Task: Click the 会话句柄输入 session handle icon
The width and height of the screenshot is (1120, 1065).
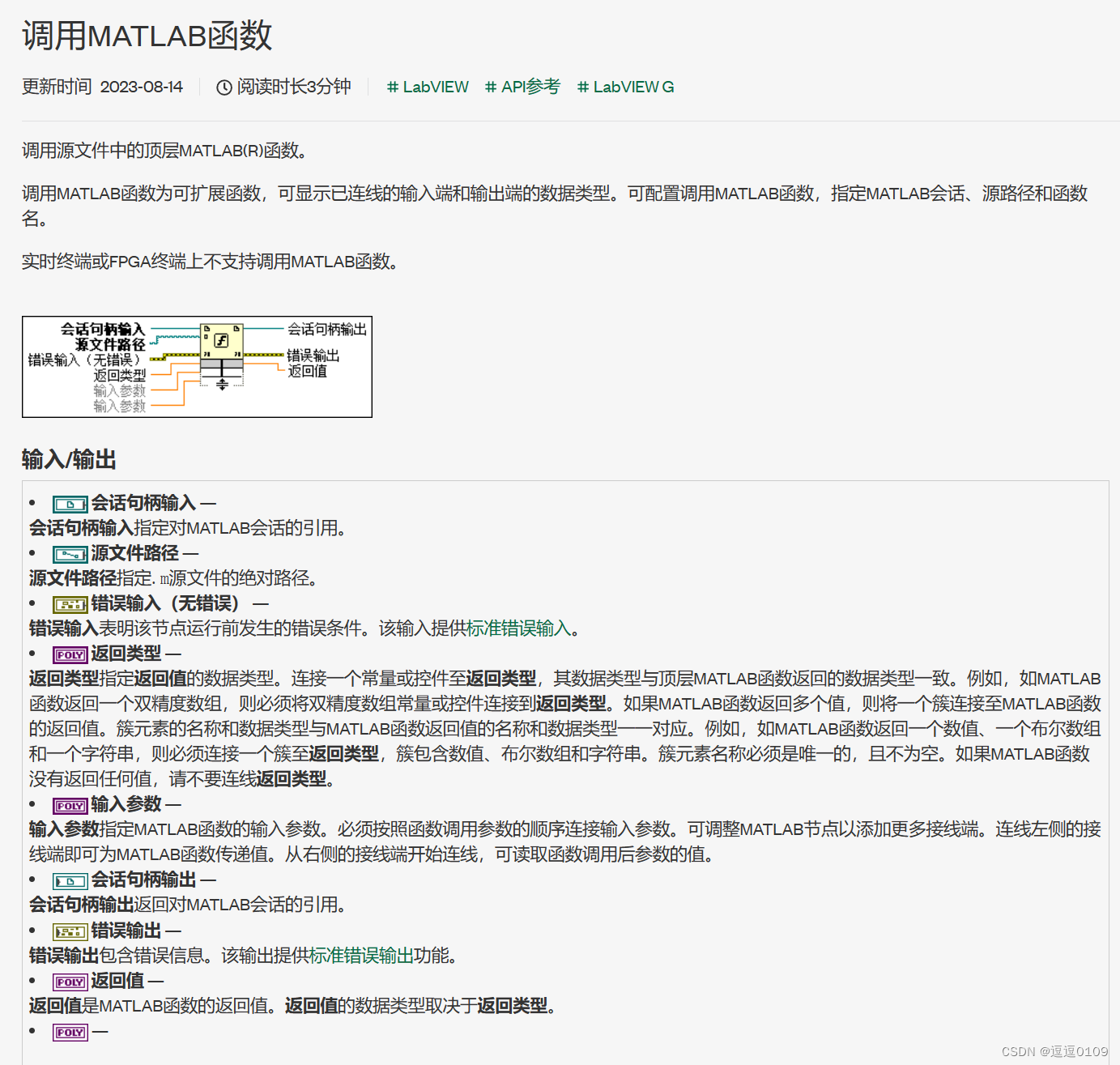Action: point(70,504)
